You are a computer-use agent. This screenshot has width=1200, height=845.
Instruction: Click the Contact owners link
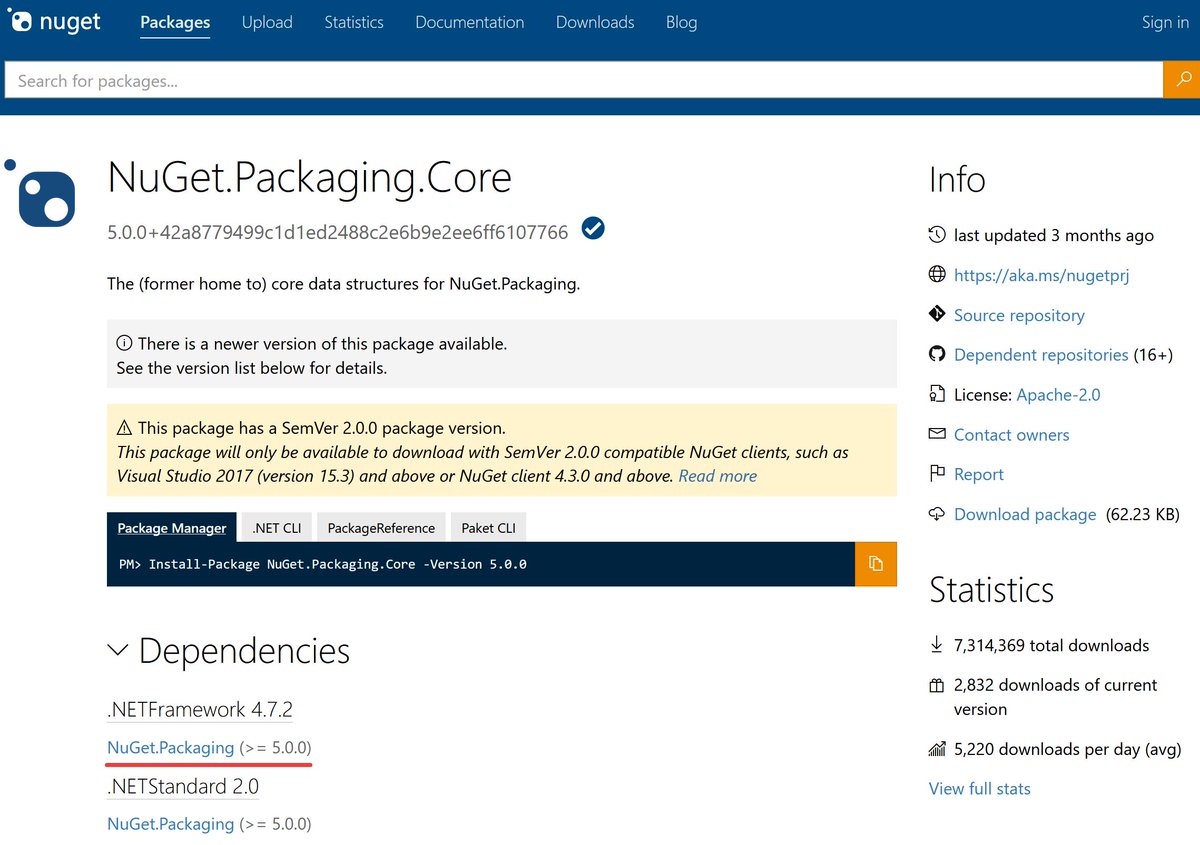[x=1012, y=435]
